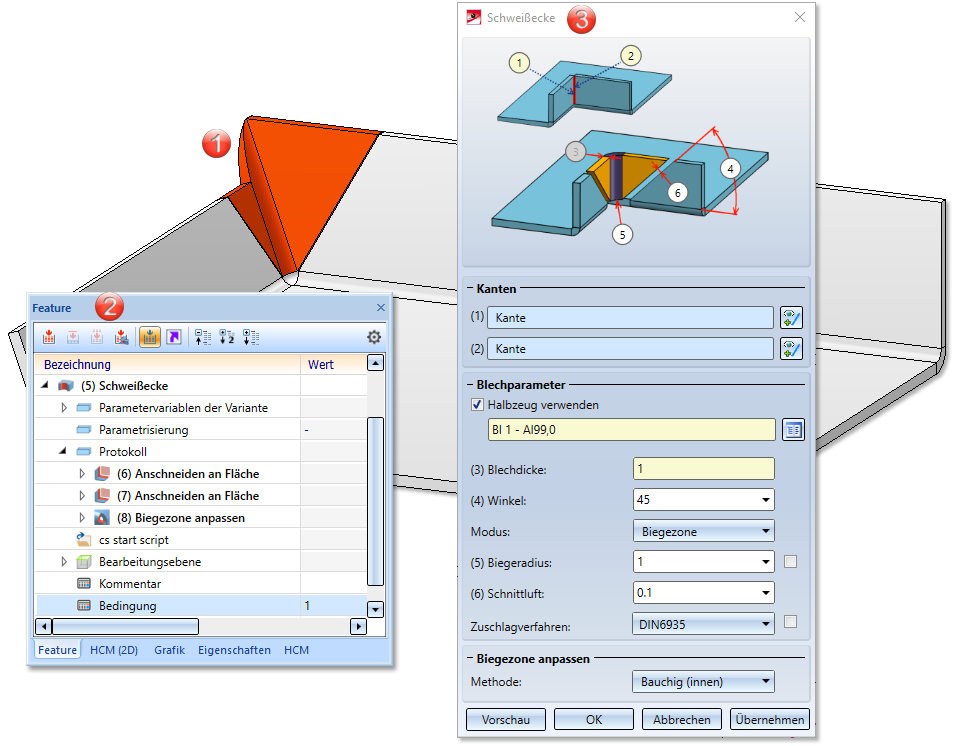Screen dimensions: 970x746
Task: Click icon of (7) Anschneiden an Fläche
Action: tap(102, 495)
